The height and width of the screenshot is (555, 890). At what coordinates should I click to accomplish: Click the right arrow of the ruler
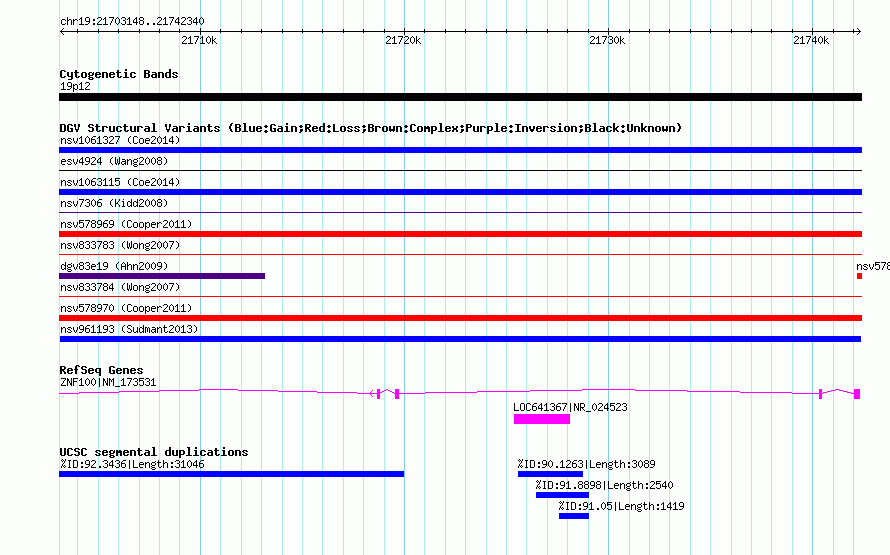[858, 31]
